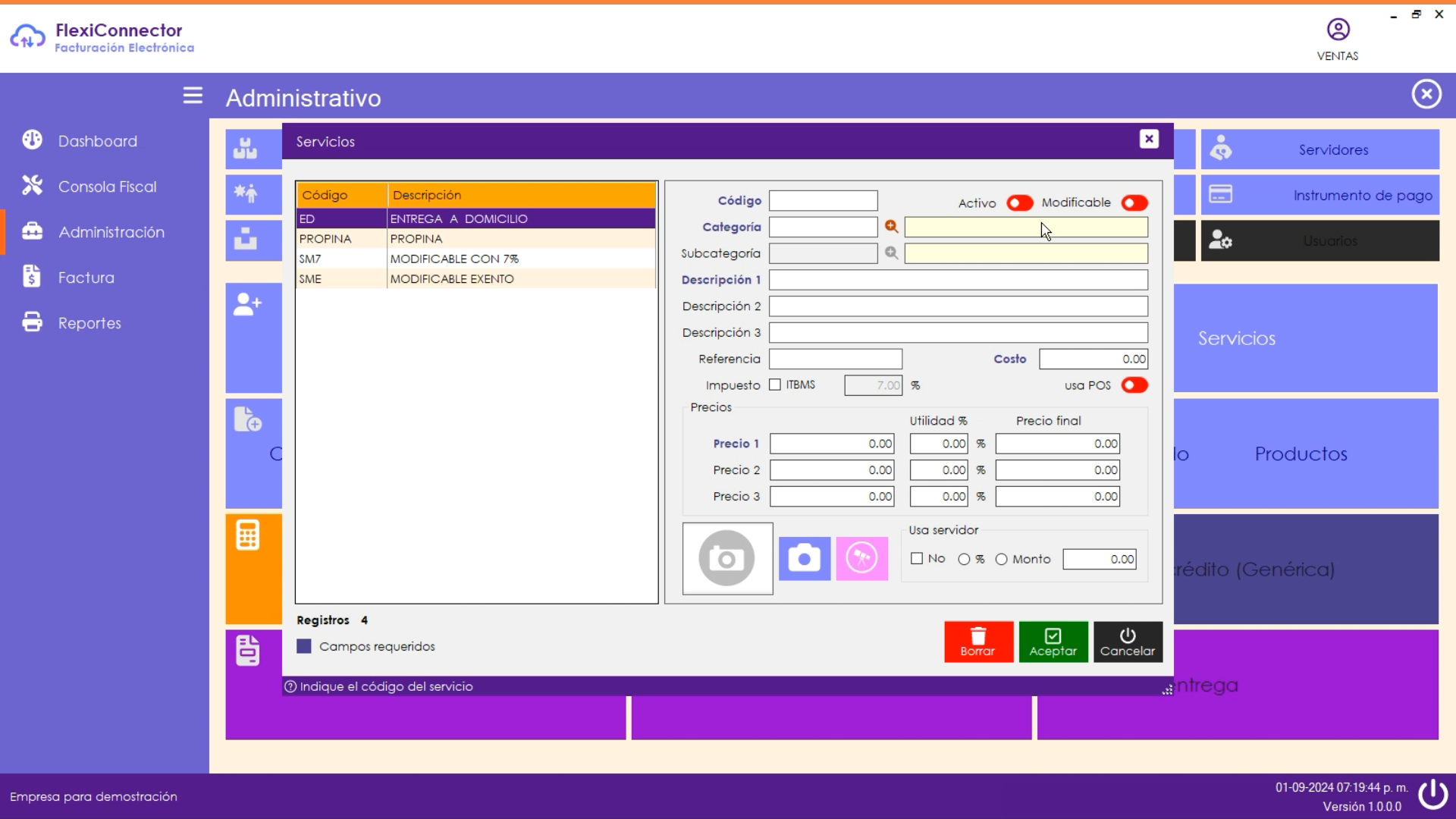The width and height of the screenshot is (1456, 819).
Task: Click the FlexiConnector cloud logo
Action: click(27, 36)
